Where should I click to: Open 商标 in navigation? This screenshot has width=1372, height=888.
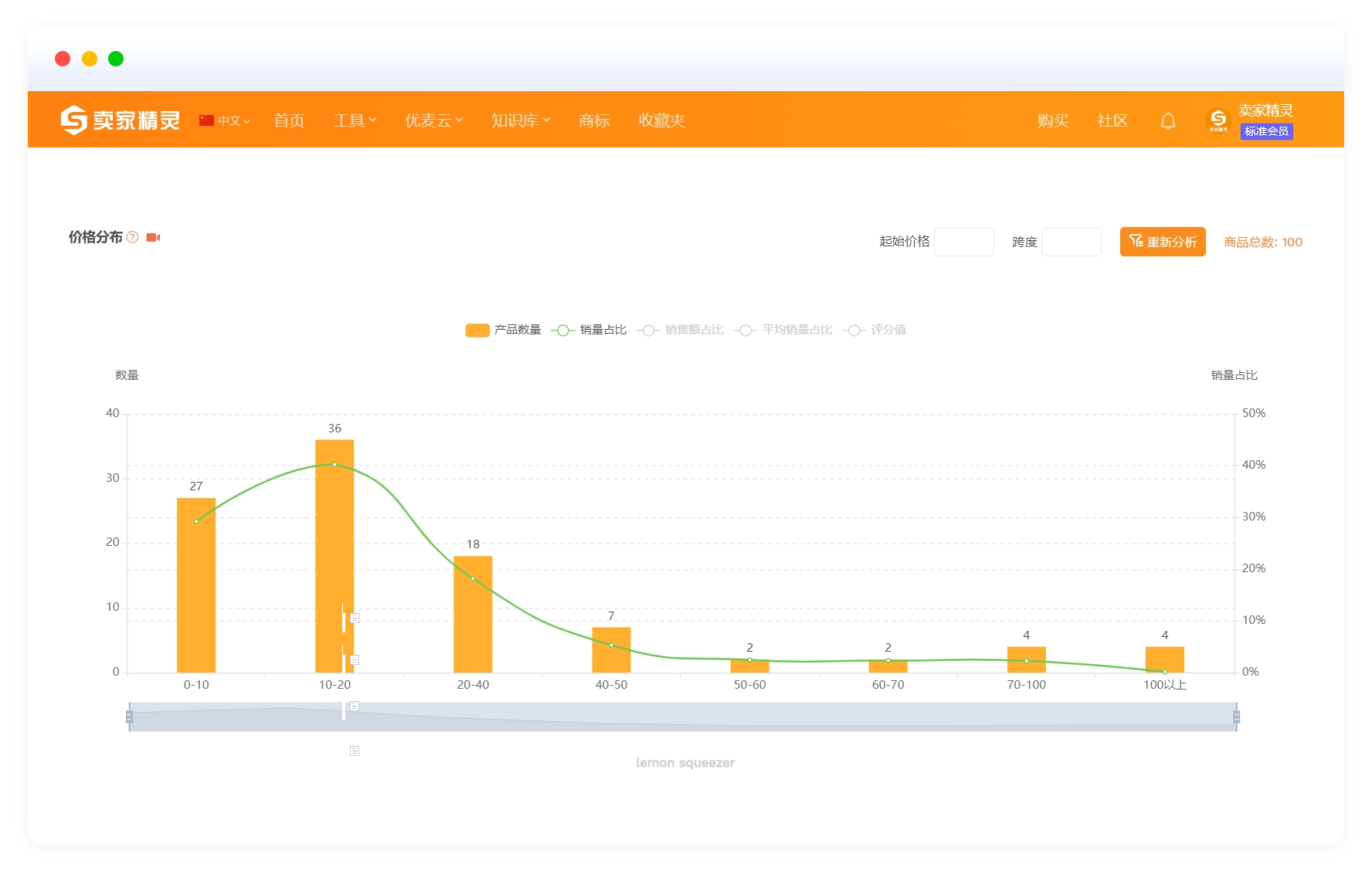pyautogui.click(x=594, y=120)
